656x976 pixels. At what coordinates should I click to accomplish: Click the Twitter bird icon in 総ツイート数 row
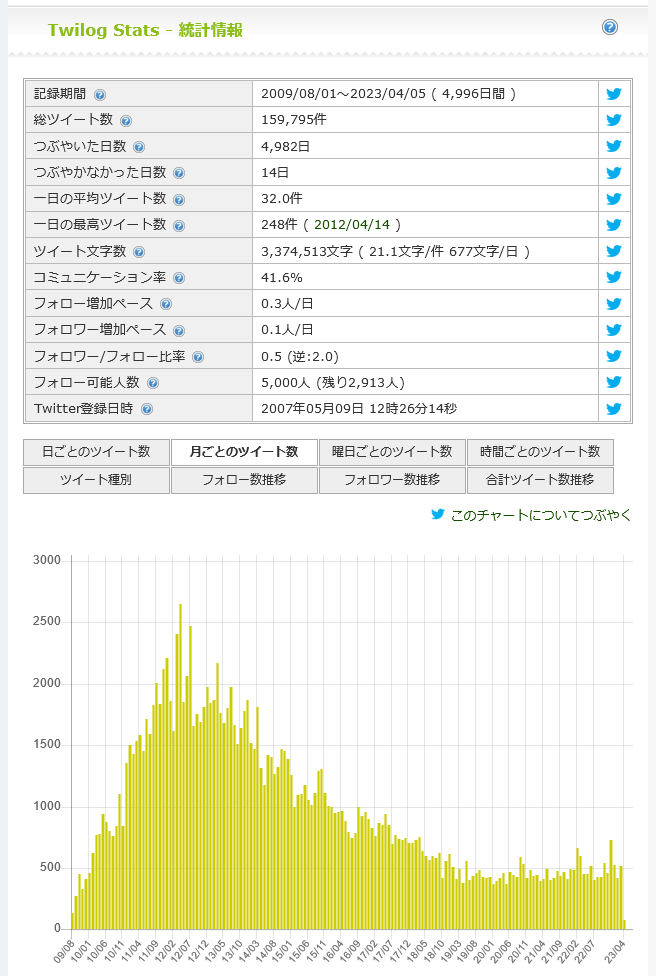click(x=614, y=120)
